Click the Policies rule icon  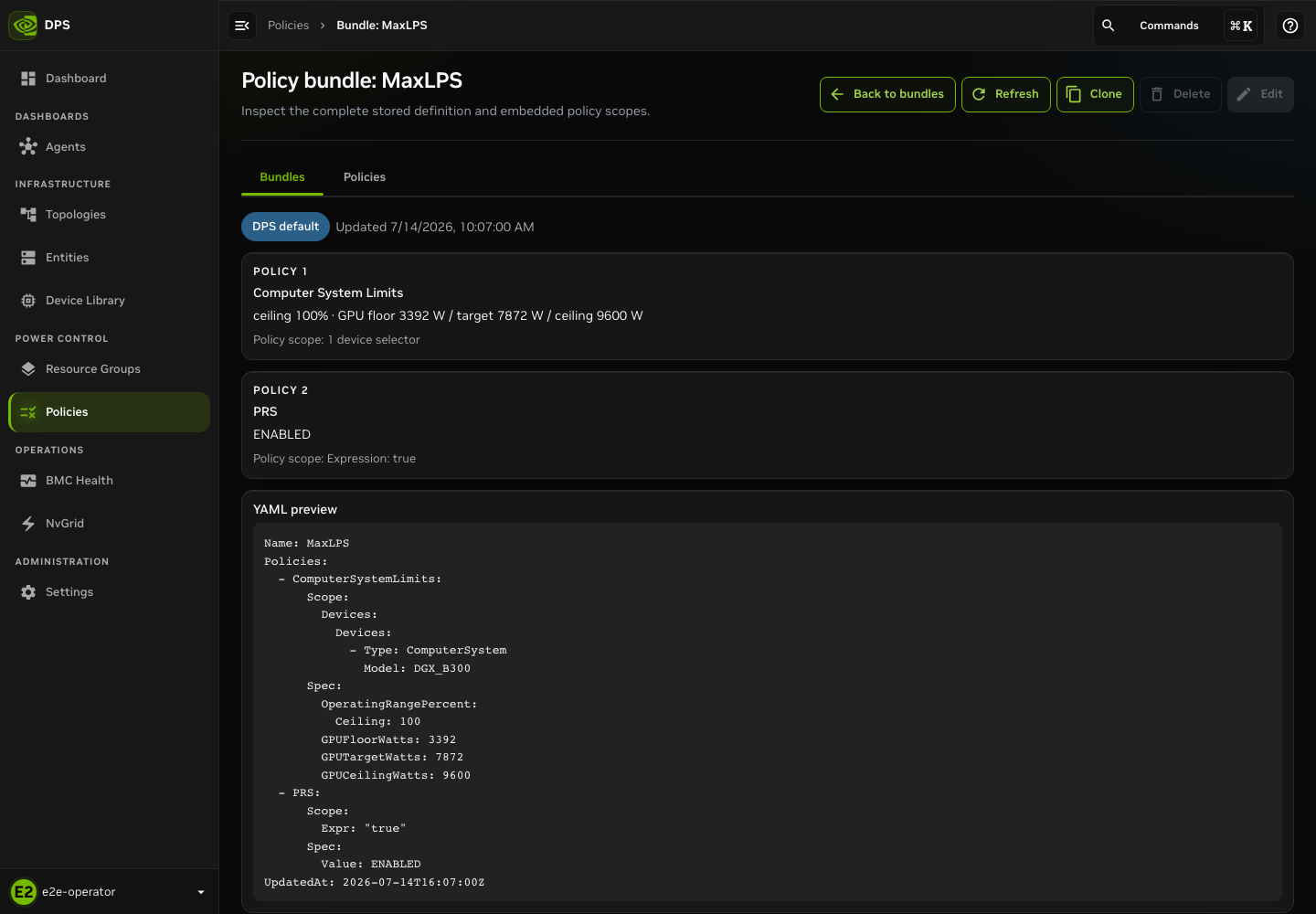[x=28, y=412]
